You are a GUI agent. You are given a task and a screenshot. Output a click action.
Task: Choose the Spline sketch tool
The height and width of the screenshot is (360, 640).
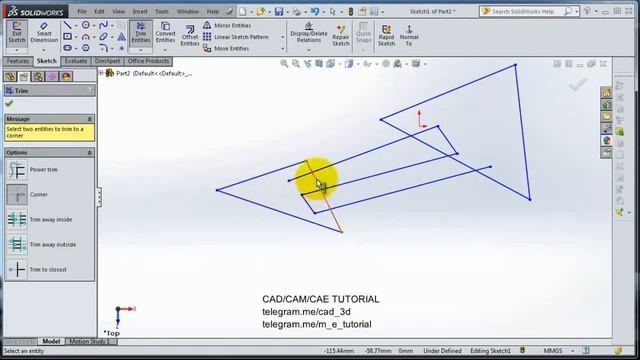click(x=104, y=25)
